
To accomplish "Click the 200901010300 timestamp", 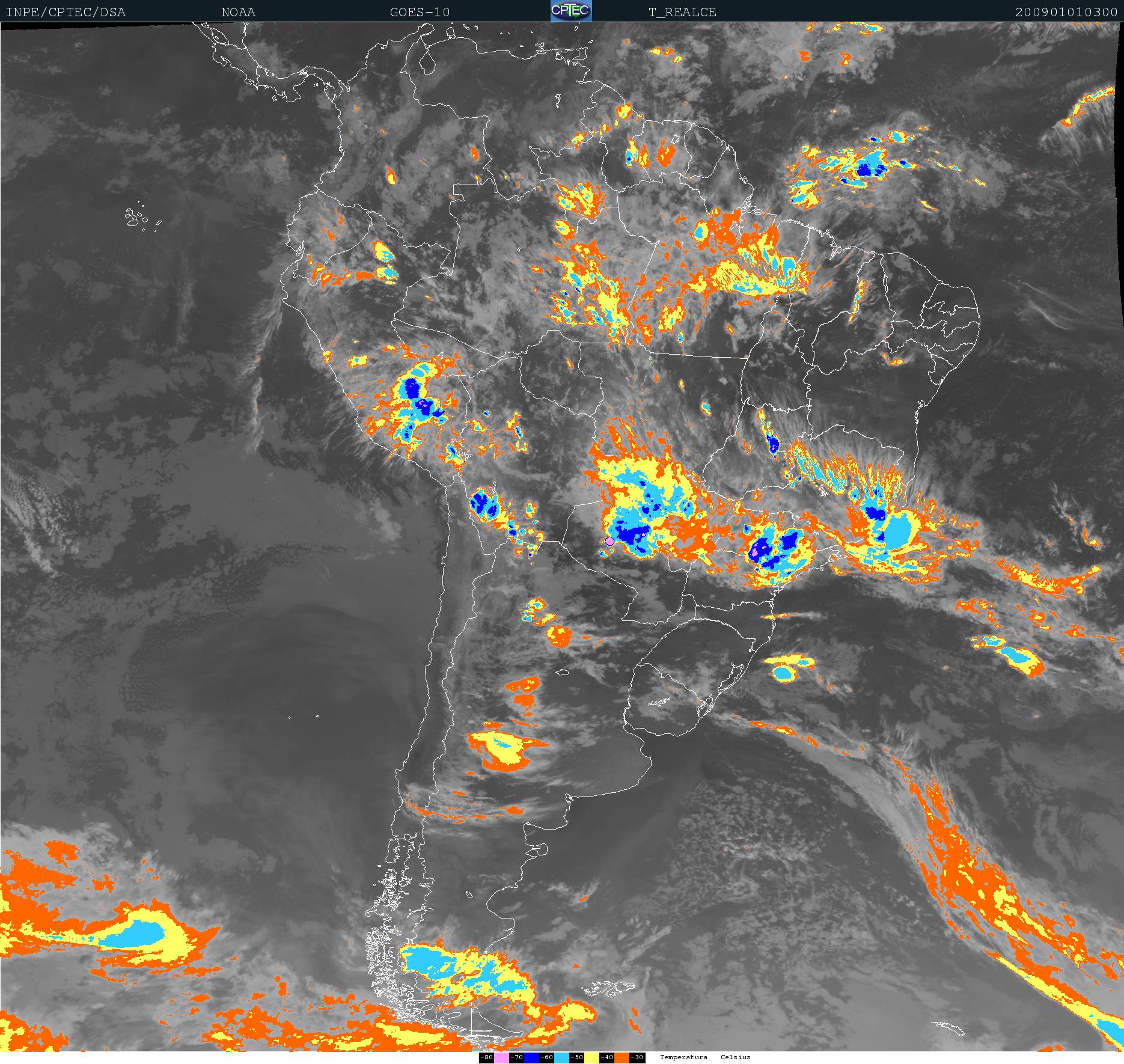I will 1067,12.
